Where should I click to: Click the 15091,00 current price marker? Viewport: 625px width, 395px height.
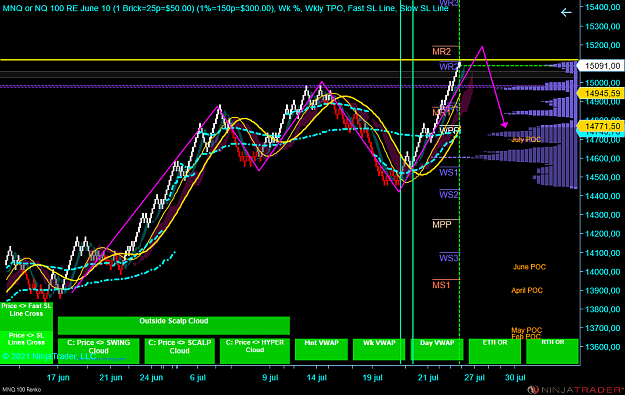point(601,66)
